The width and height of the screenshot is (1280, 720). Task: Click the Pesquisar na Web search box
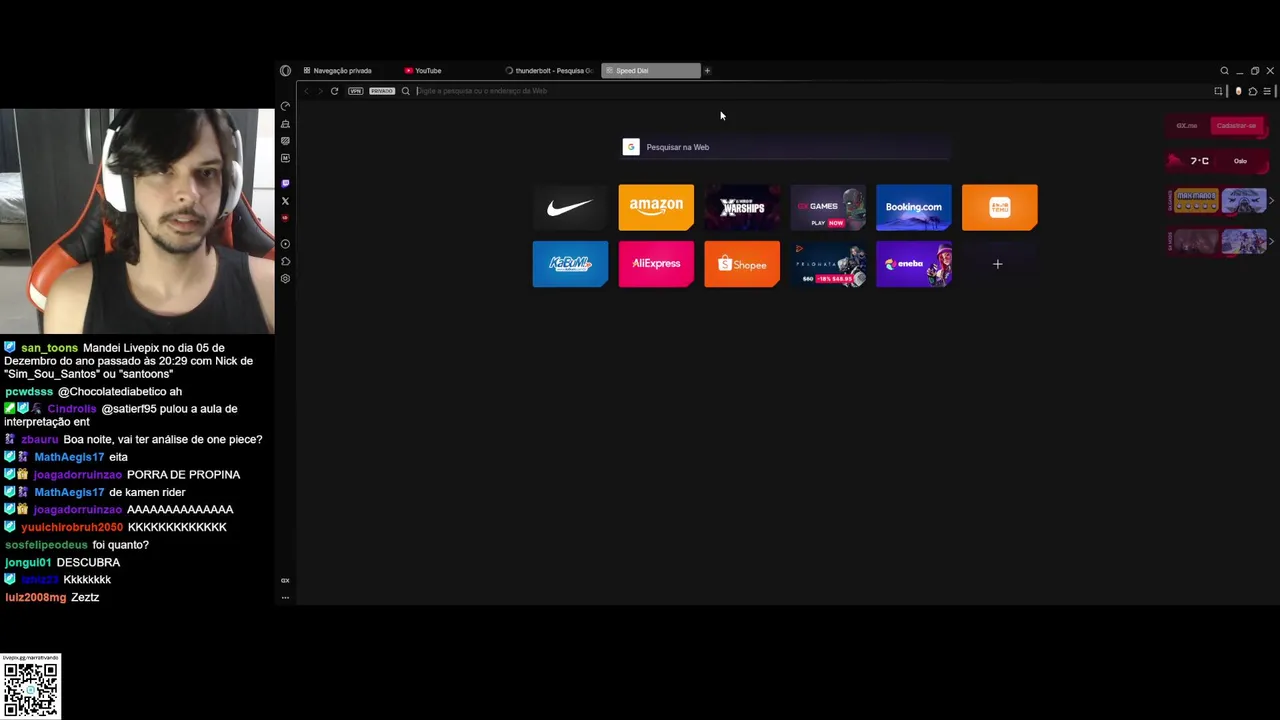tap(785, 147)
